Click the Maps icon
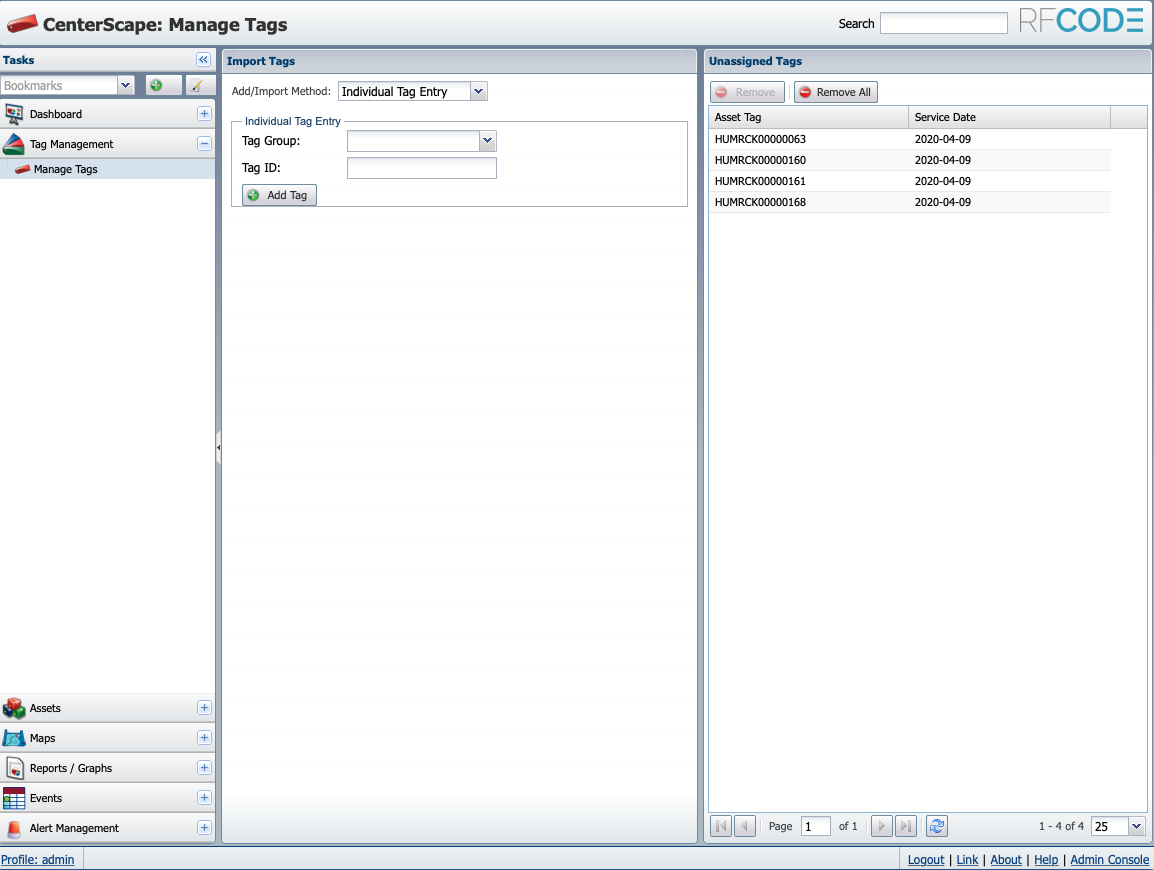This screenshot has height=870, width=1154. (13, 738)
